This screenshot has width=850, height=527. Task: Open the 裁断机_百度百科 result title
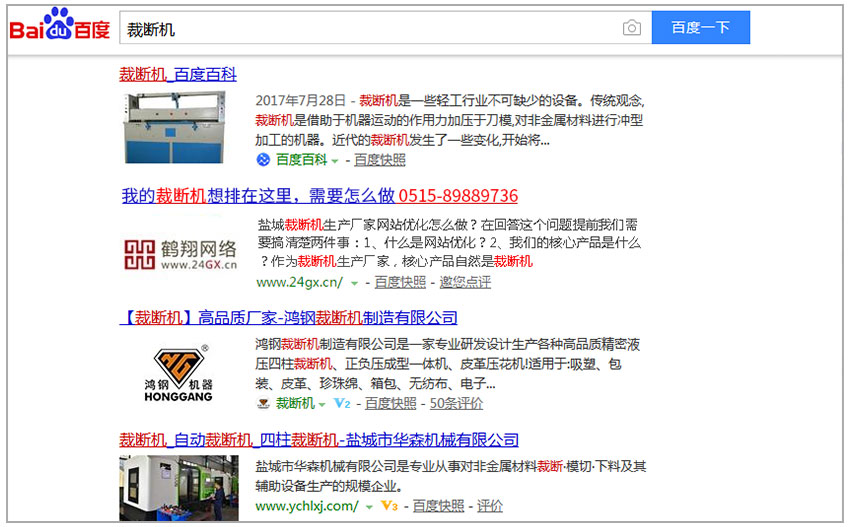pyautogui.click(x=178, y=74)
